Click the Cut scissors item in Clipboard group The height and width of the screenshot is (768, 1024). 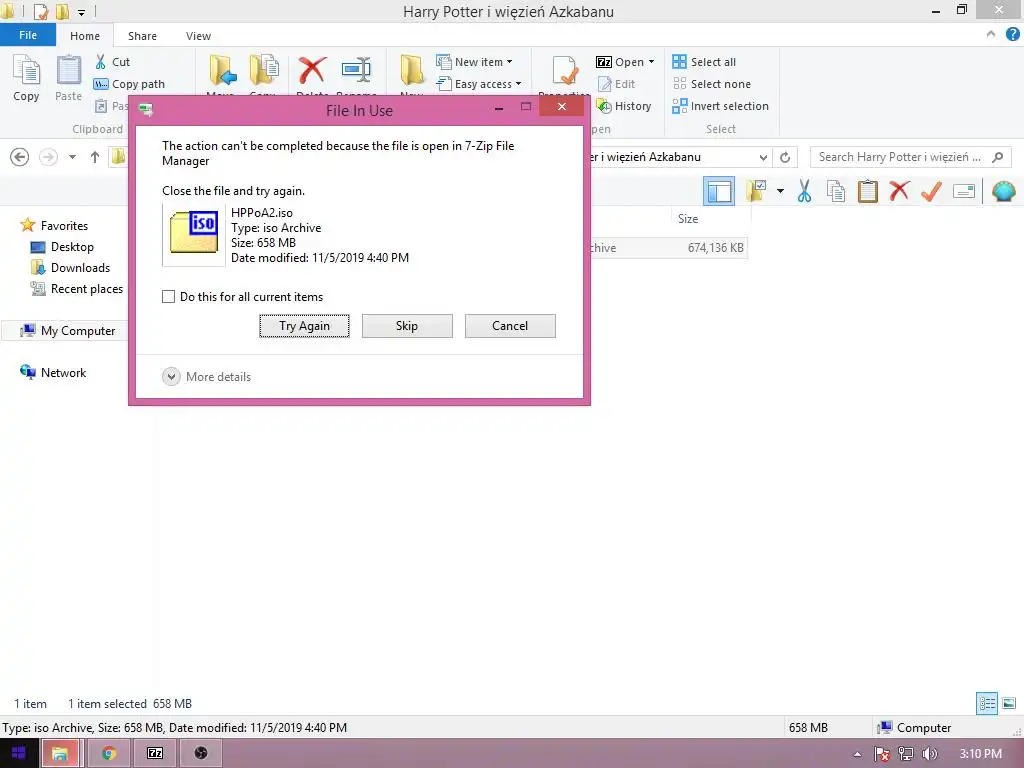pos(112,62)
